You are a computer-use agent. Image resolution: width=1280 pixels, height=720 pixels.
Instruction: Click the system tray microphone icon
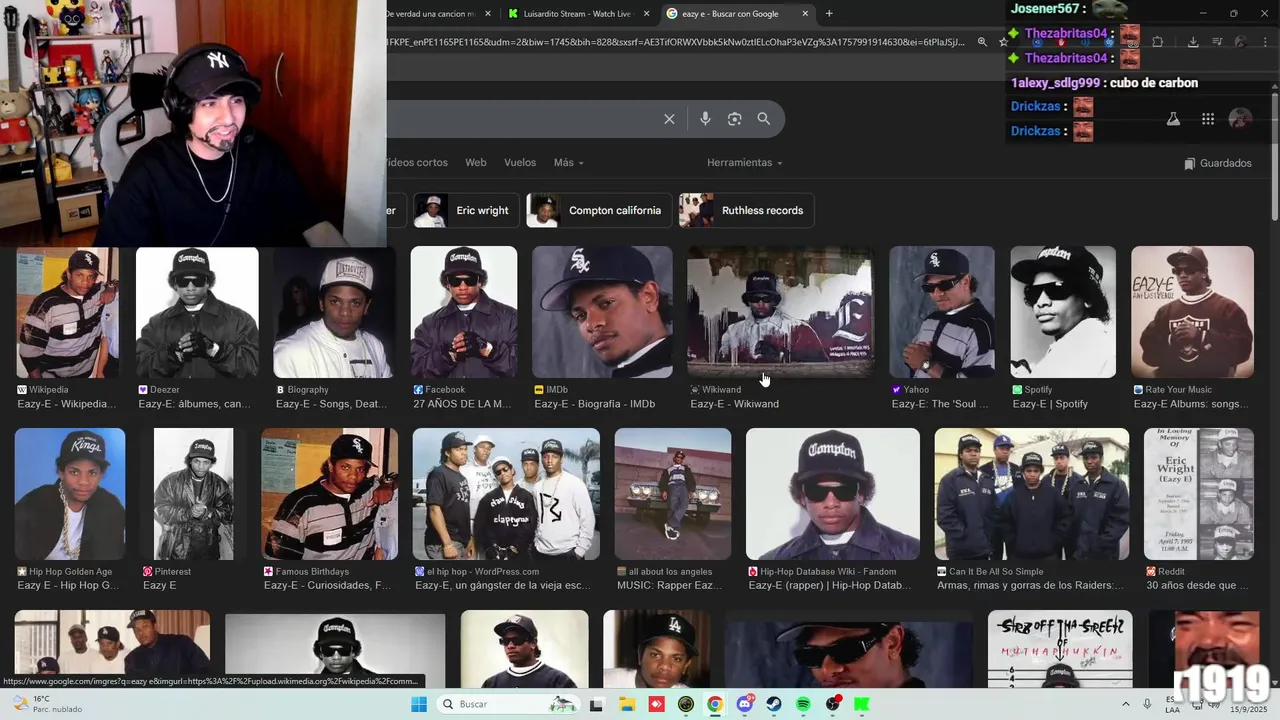tap(1146, 704)
